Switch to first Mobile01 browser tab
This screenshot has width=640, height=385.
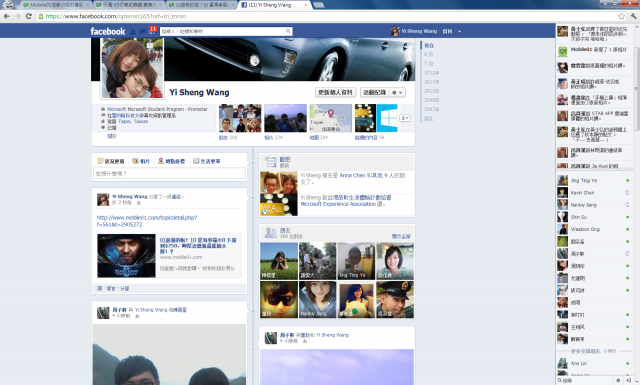click(55, 5)
